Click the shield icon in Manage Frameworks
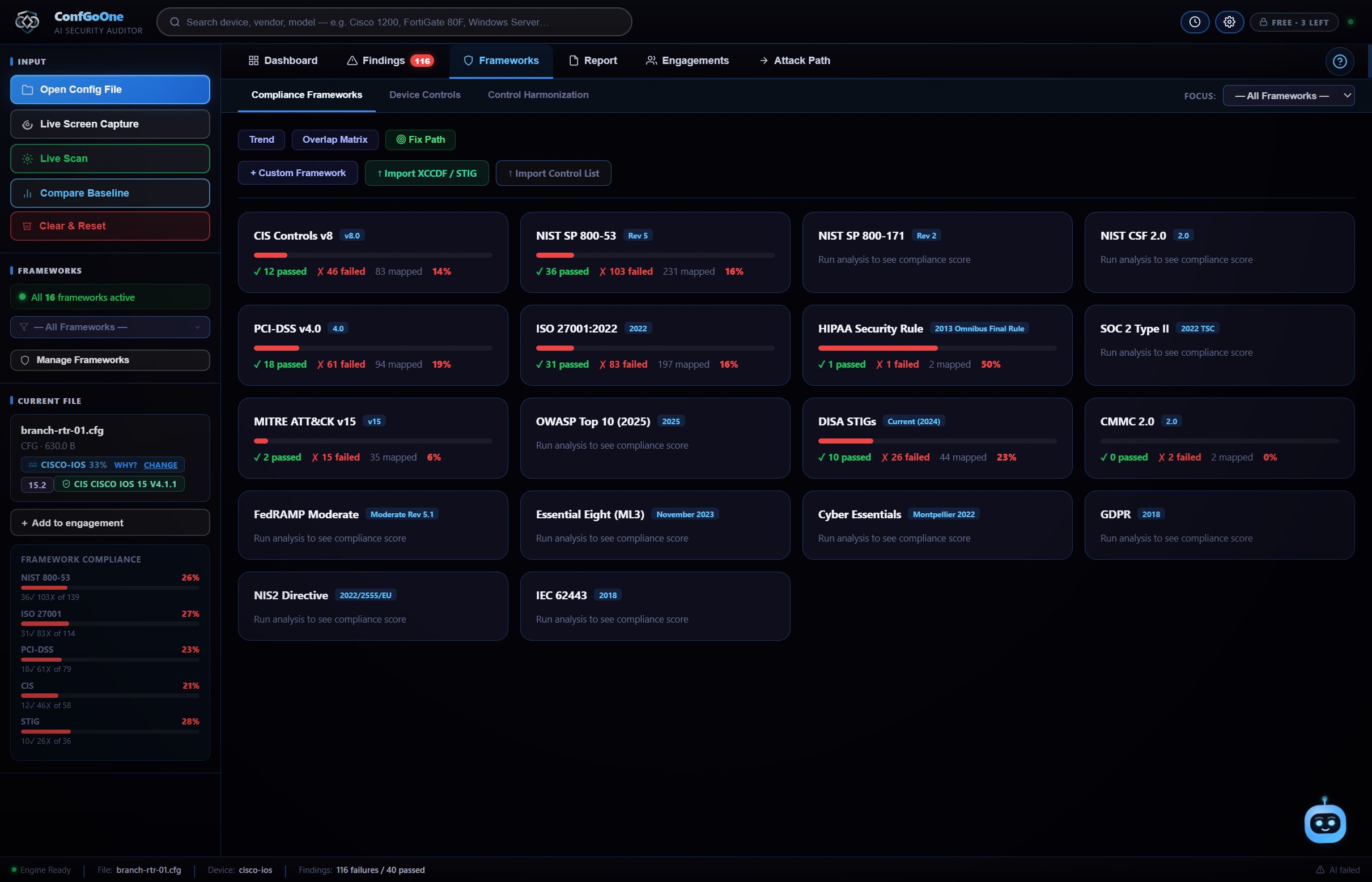Screen dimensions: 1372x882 [24, 360]
